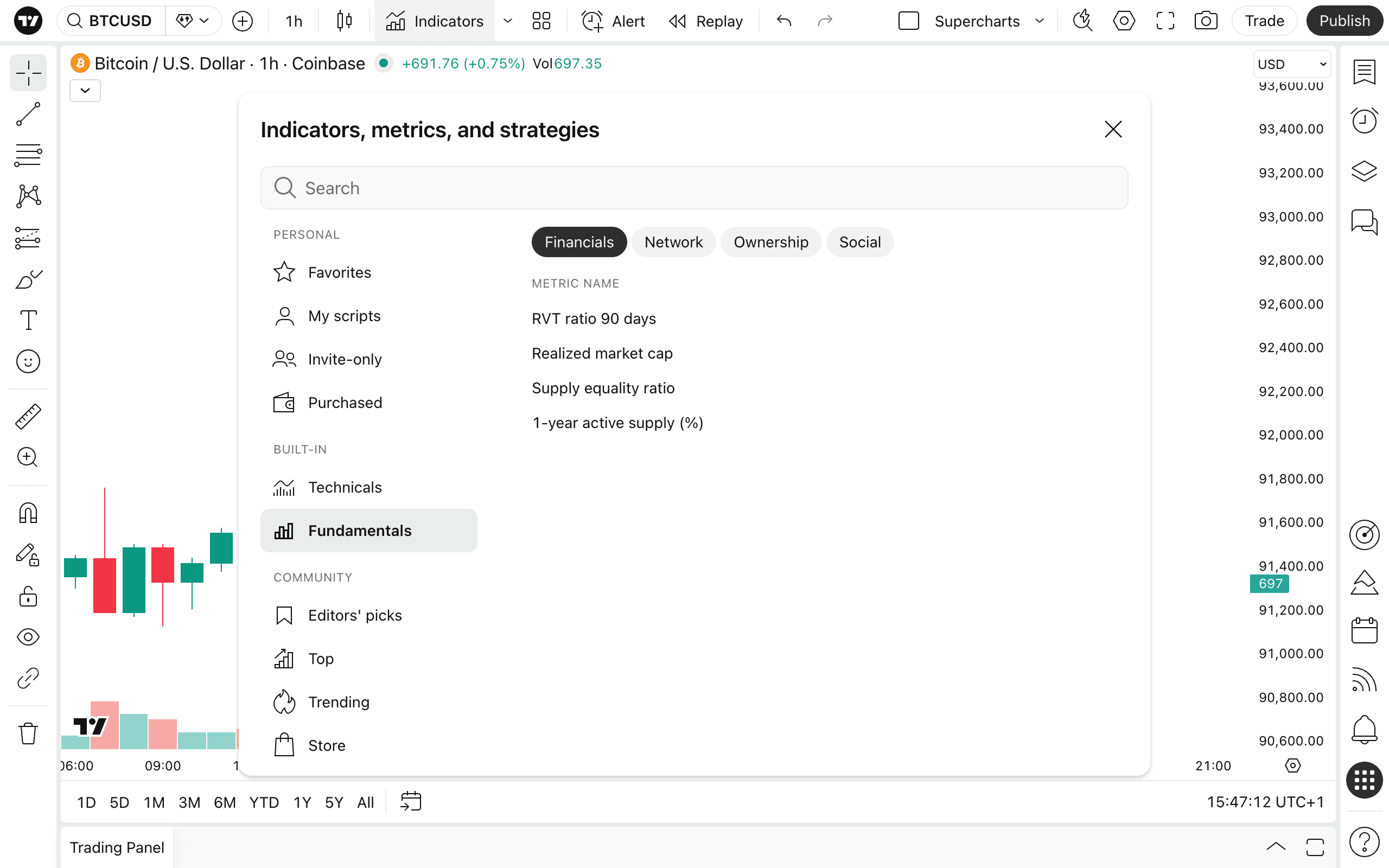Viewport: 1389px width, 868px height.
Task: Toggle magnet mode on
Action: pos(28,513)
